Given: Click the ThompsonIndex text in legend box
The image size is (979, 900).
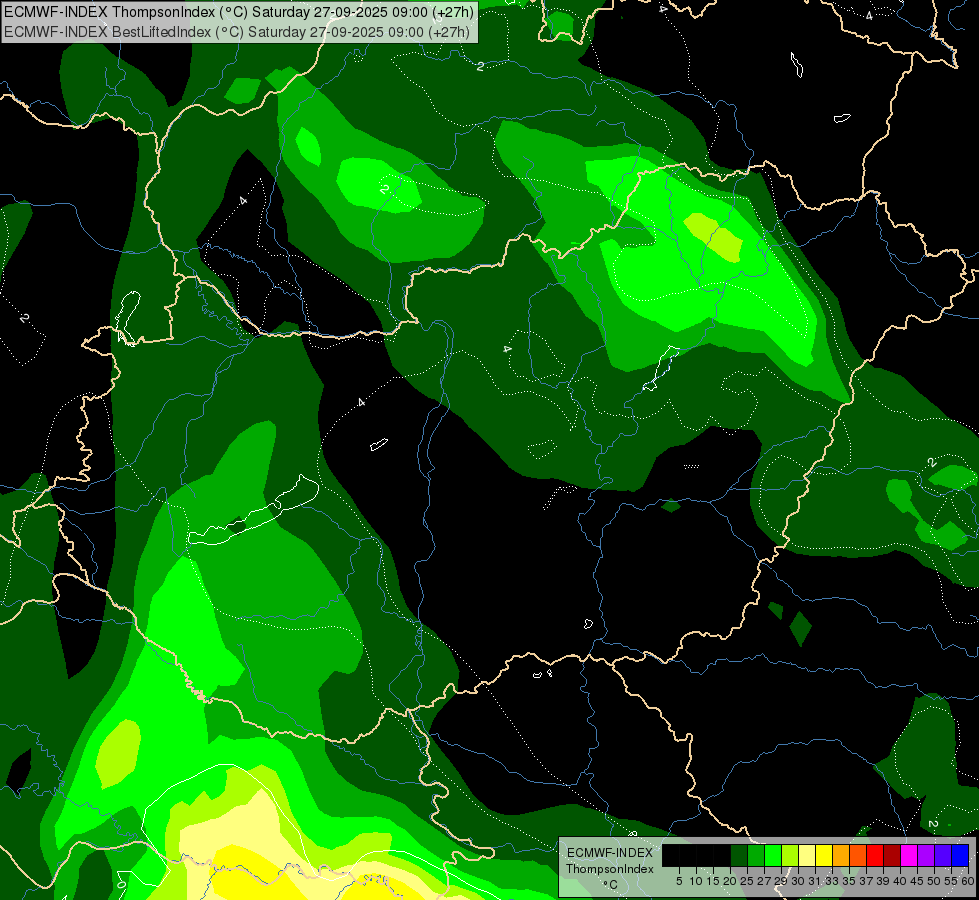Looking at the screenshot, I should click(609, 869).
